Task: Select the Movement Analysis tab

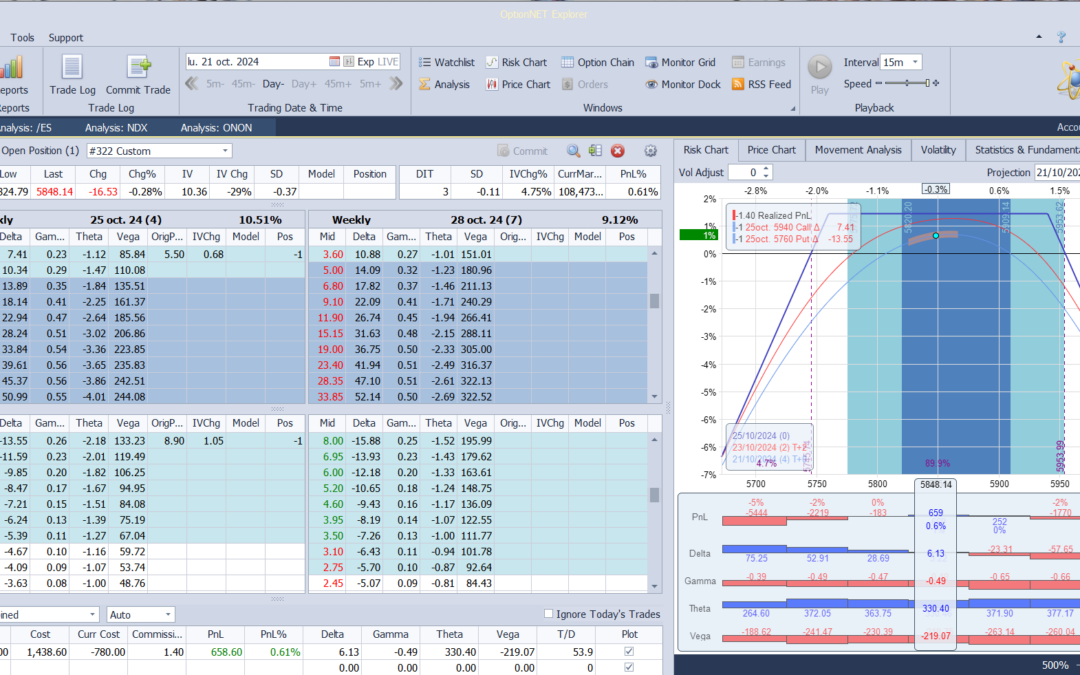Action: (858, 150)
